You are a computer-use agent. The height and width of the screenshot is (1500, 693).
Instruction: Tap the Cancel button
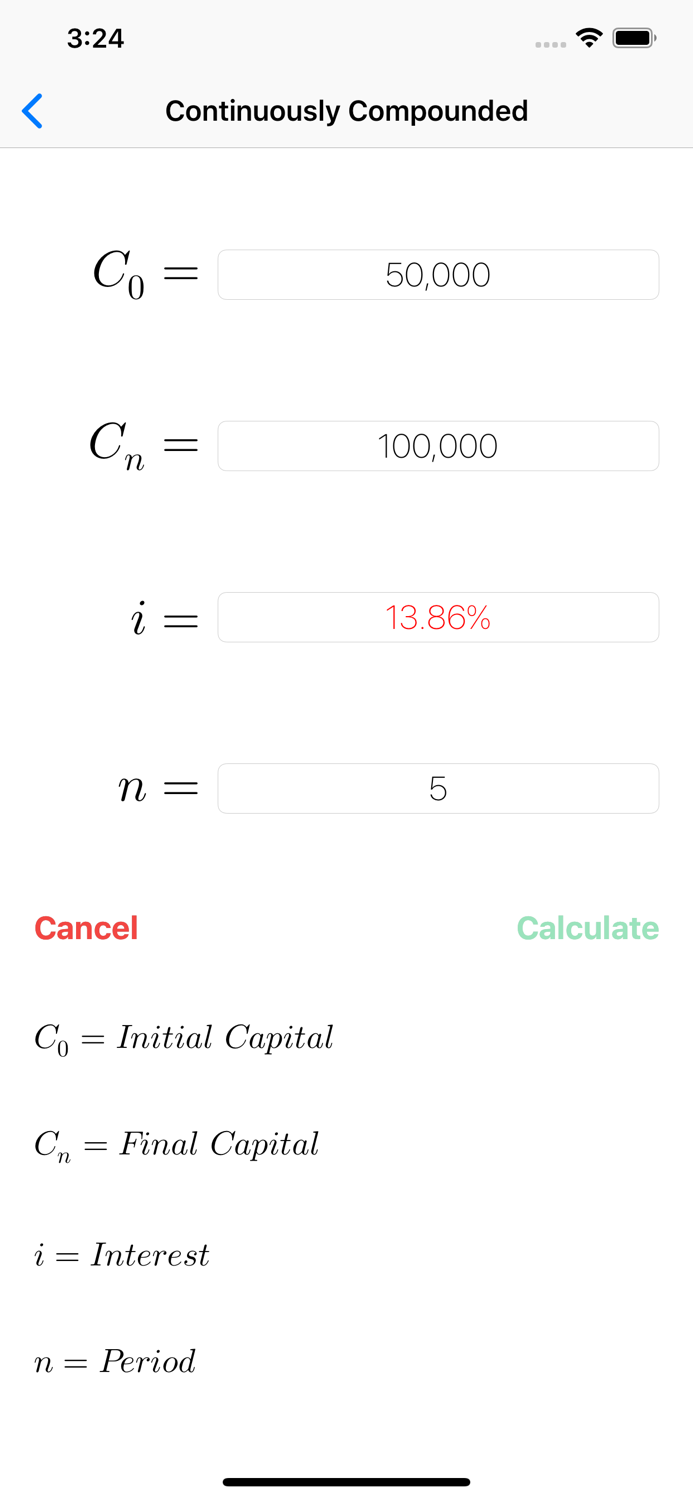coord(86,928)
